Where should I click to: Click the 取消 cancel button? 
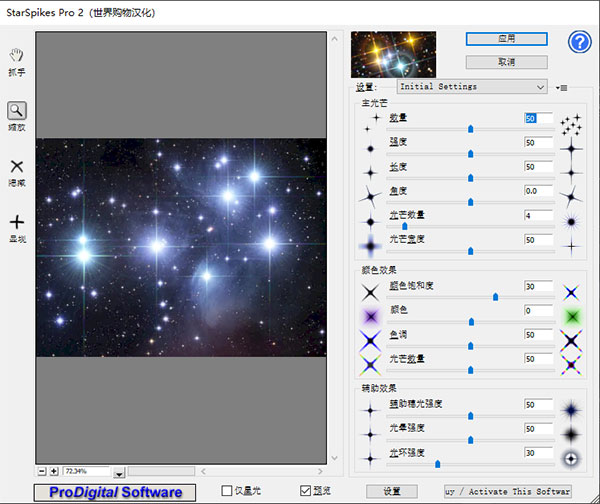506,62
